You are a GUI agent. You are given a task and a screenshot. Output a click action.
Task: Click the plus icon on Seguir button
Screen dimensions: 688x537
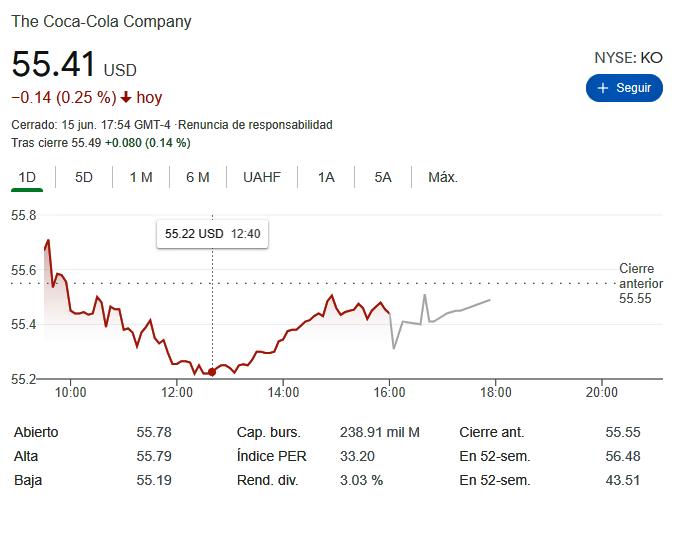click(603, 88)
